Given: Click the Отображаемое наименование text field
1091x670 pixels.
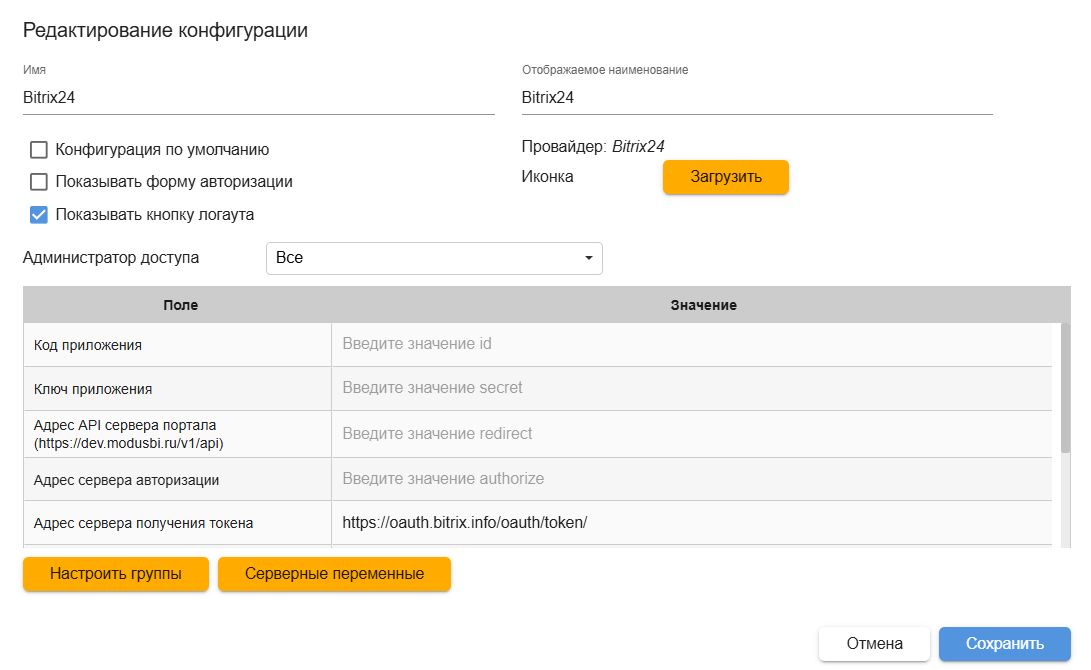Looking at the screenshot, I should point(756,98).
